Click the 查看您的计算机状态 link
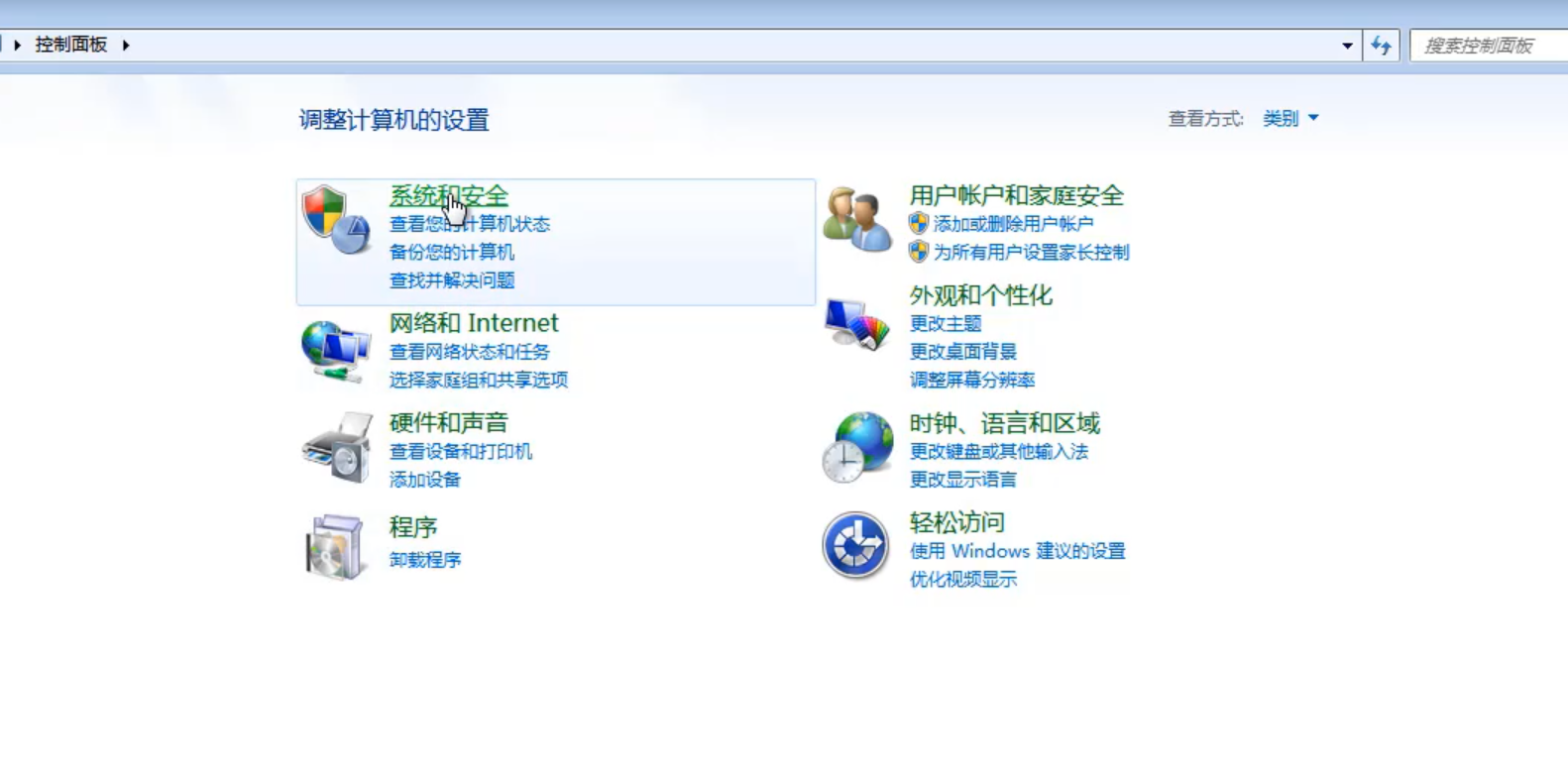The width and height of the screenshot is (1568, 775). 470,224
